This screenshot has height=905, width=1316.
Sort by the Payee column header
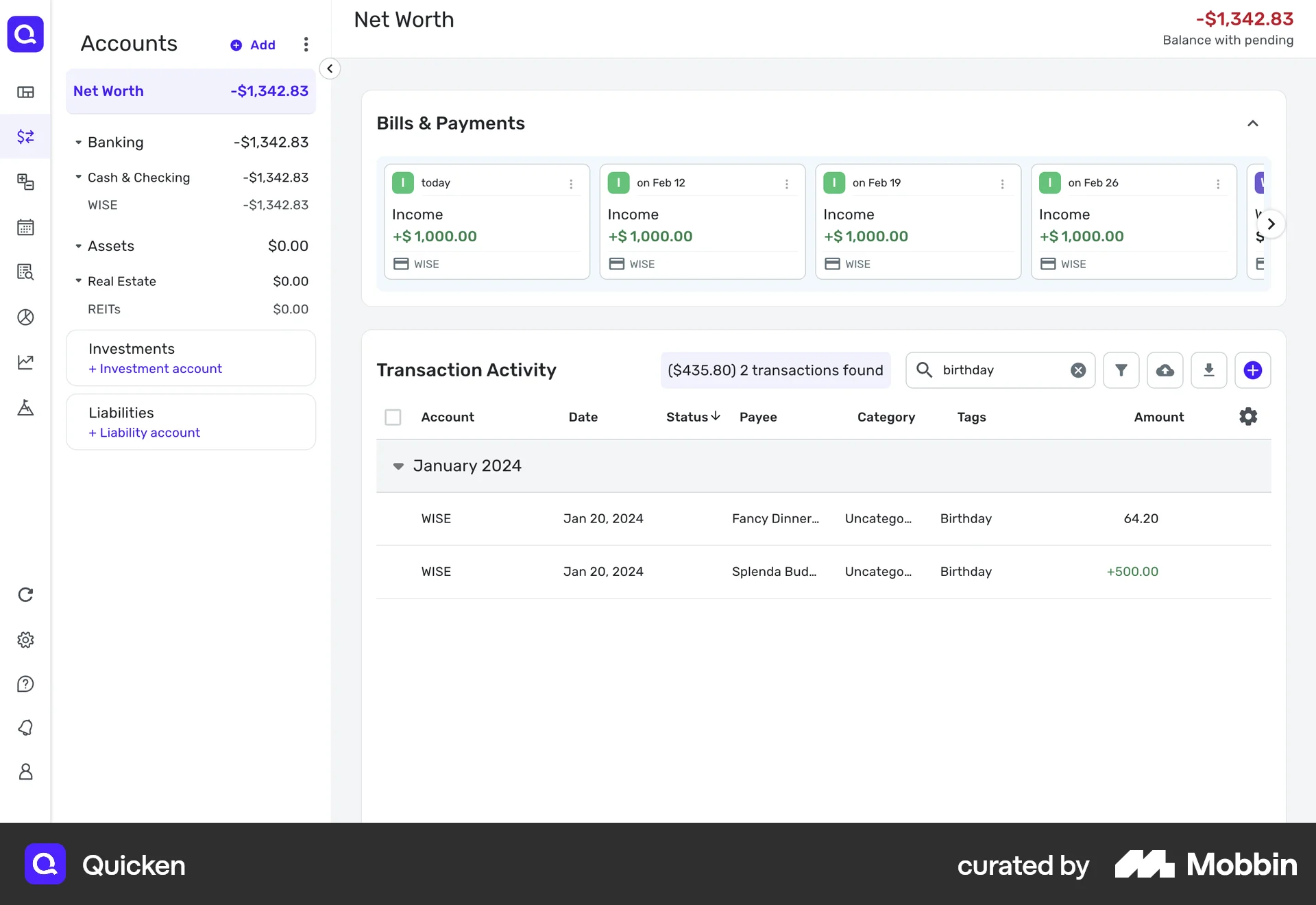pos(758,417)
